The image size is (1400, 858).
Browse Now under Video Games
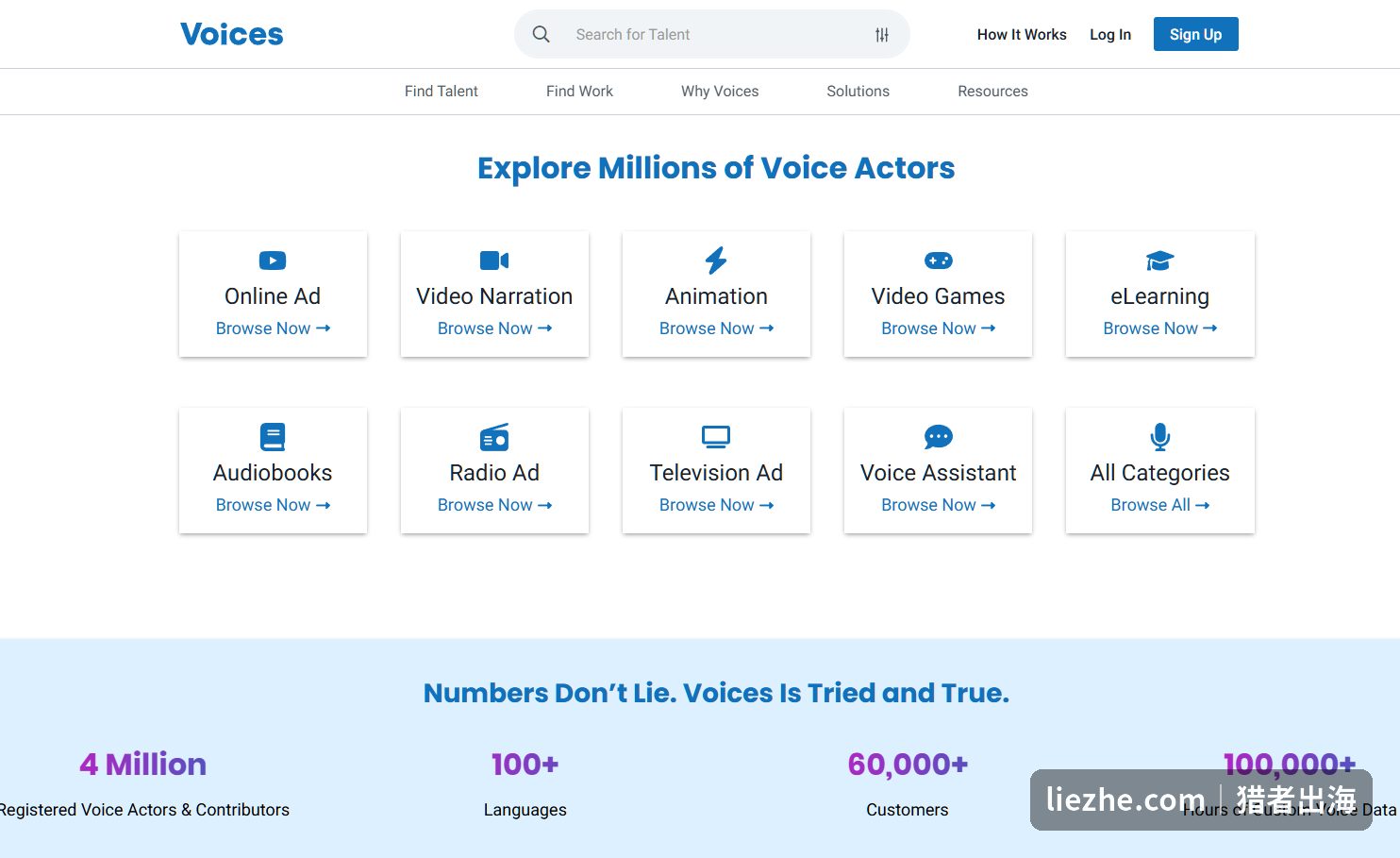939,328
